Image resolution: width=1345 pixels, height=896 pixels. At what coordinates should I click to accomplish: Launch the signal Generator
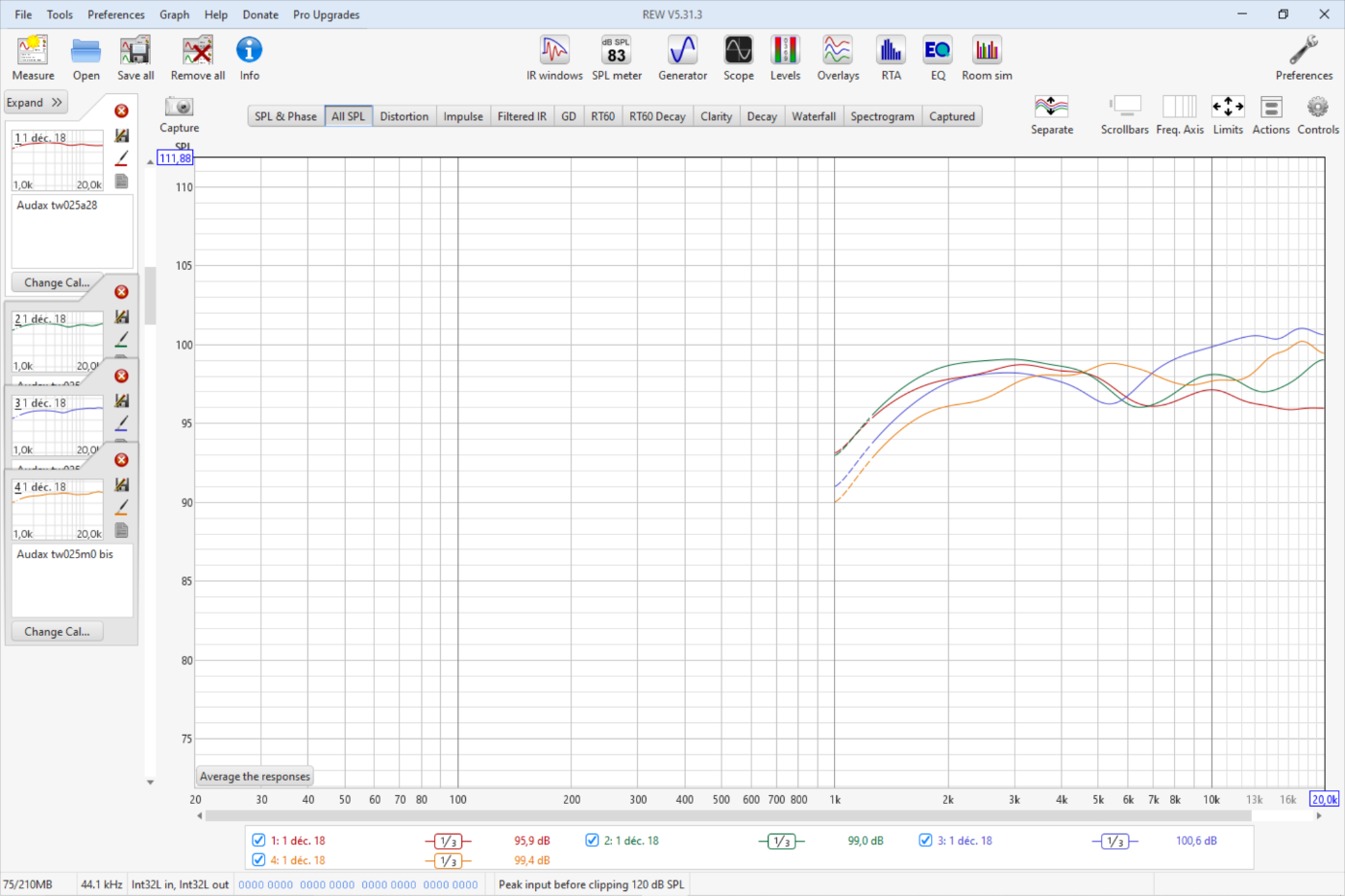click(682, 59)
